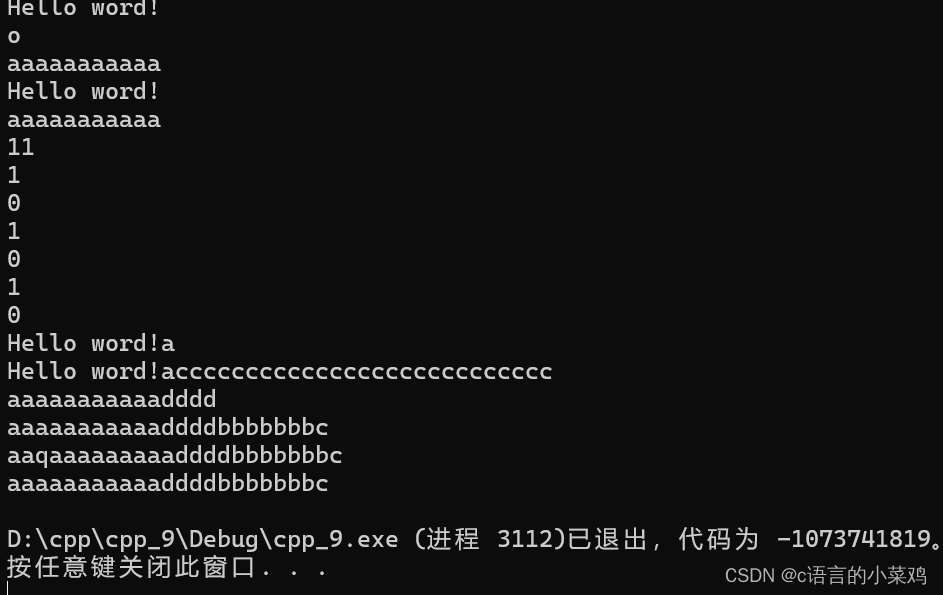Click the exit code -1073741819
The image size is (943, 595).
tap(854, 539)
